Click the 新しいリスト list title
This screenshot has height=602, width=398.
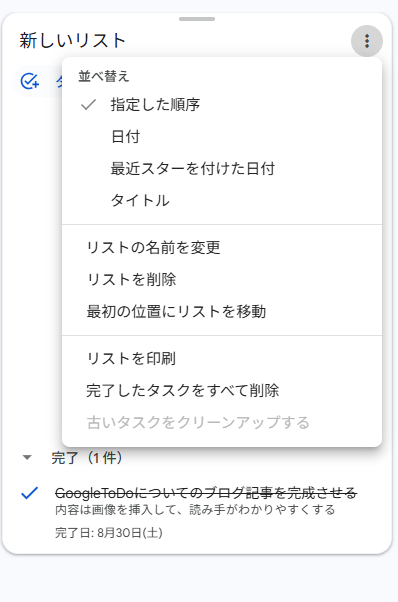pyautogui.click(x=73, y=41)
